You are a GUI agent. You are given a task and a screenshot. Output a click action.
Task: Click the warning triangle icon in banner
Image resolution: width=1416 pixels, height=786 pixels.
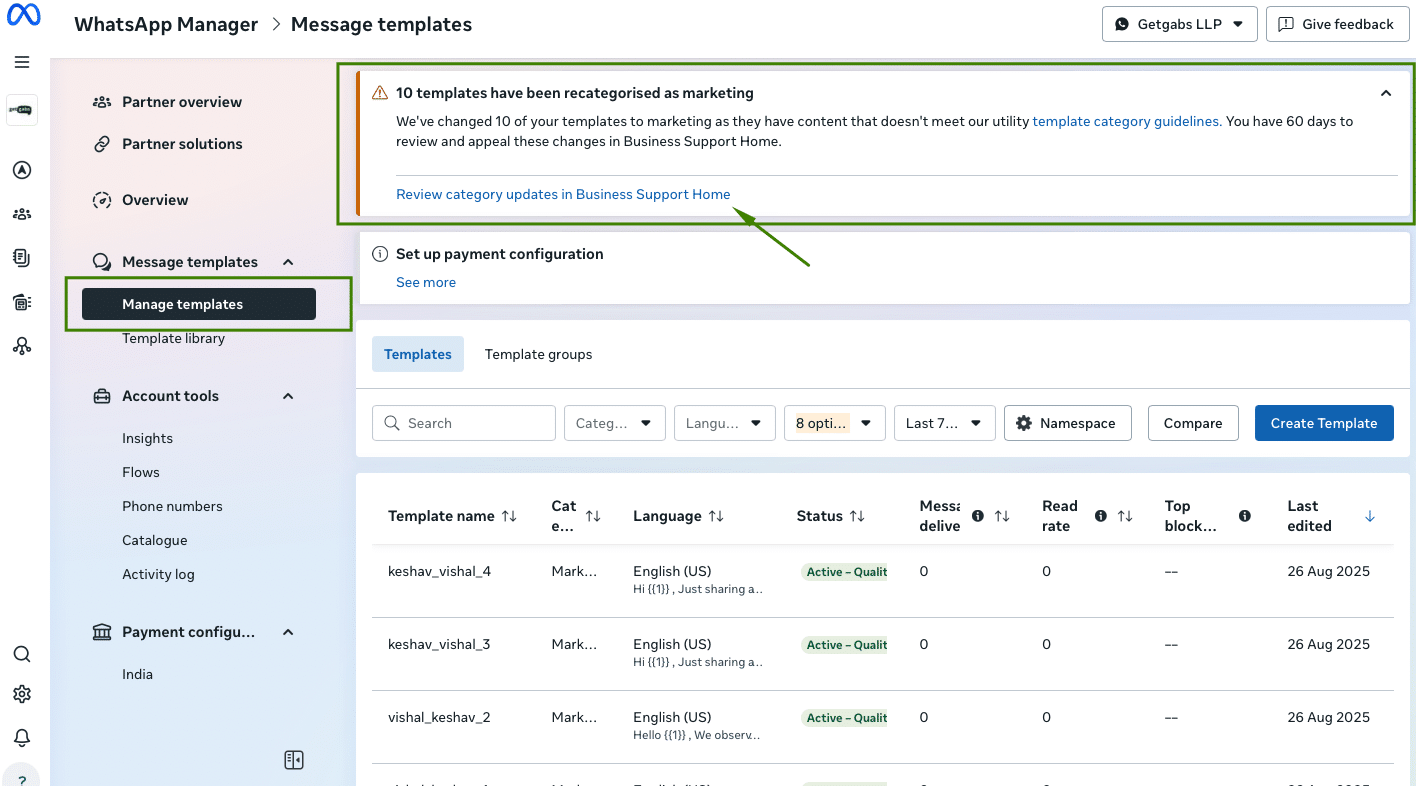click(x=380, y=93)
